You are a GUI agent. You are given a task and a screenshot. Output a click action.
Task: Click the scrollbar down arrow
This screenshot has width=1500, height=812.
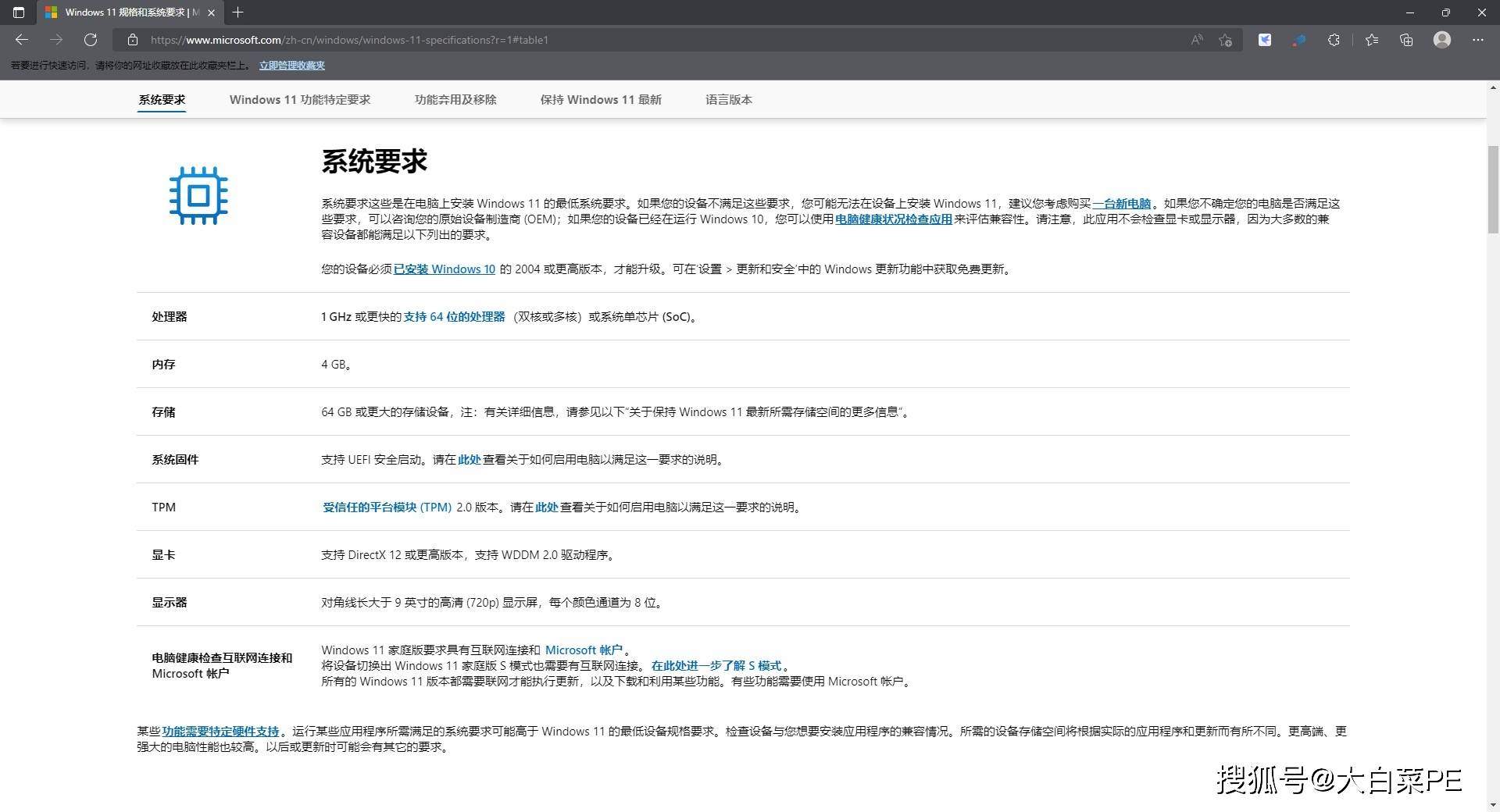pos(1493,805)
